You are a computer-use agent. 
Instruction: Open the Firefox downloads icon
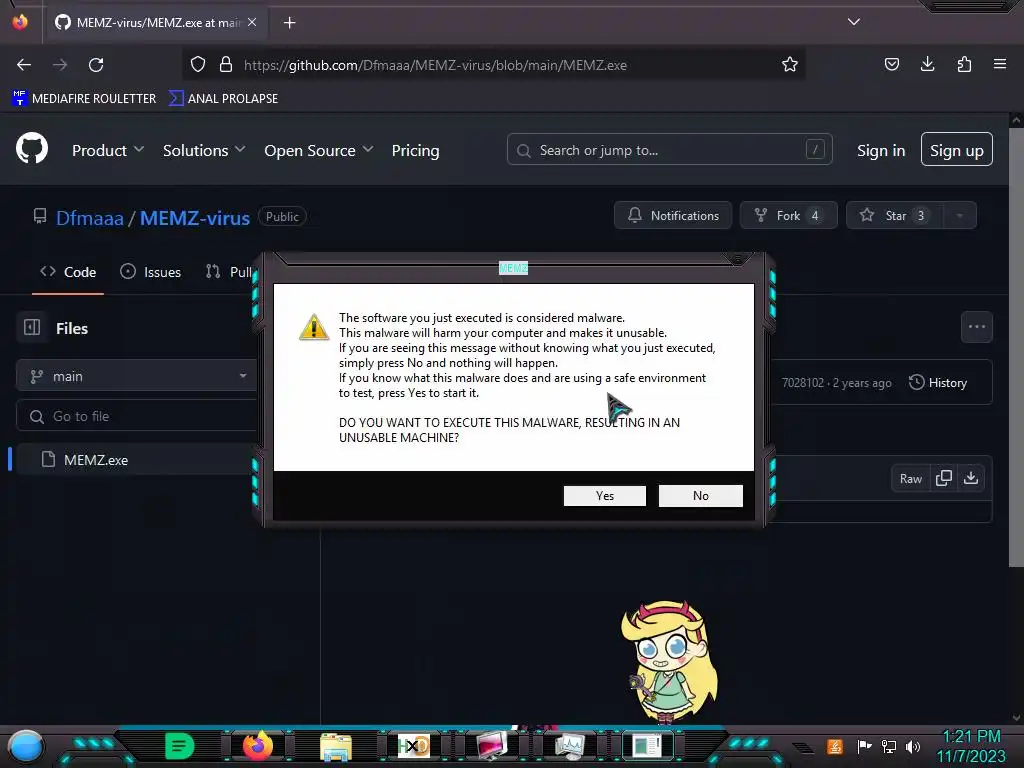coord(927,64)
